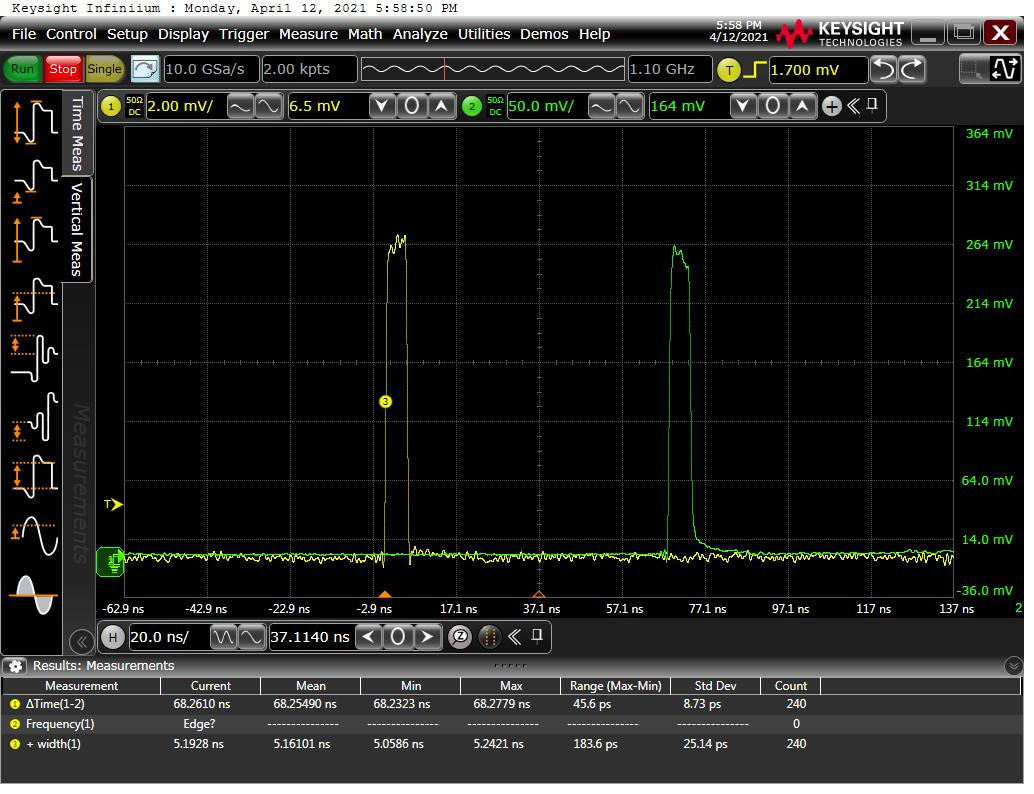1034x794 pixels.
Task: Toggle channel 1 on/off button
Action: [111, 106]
